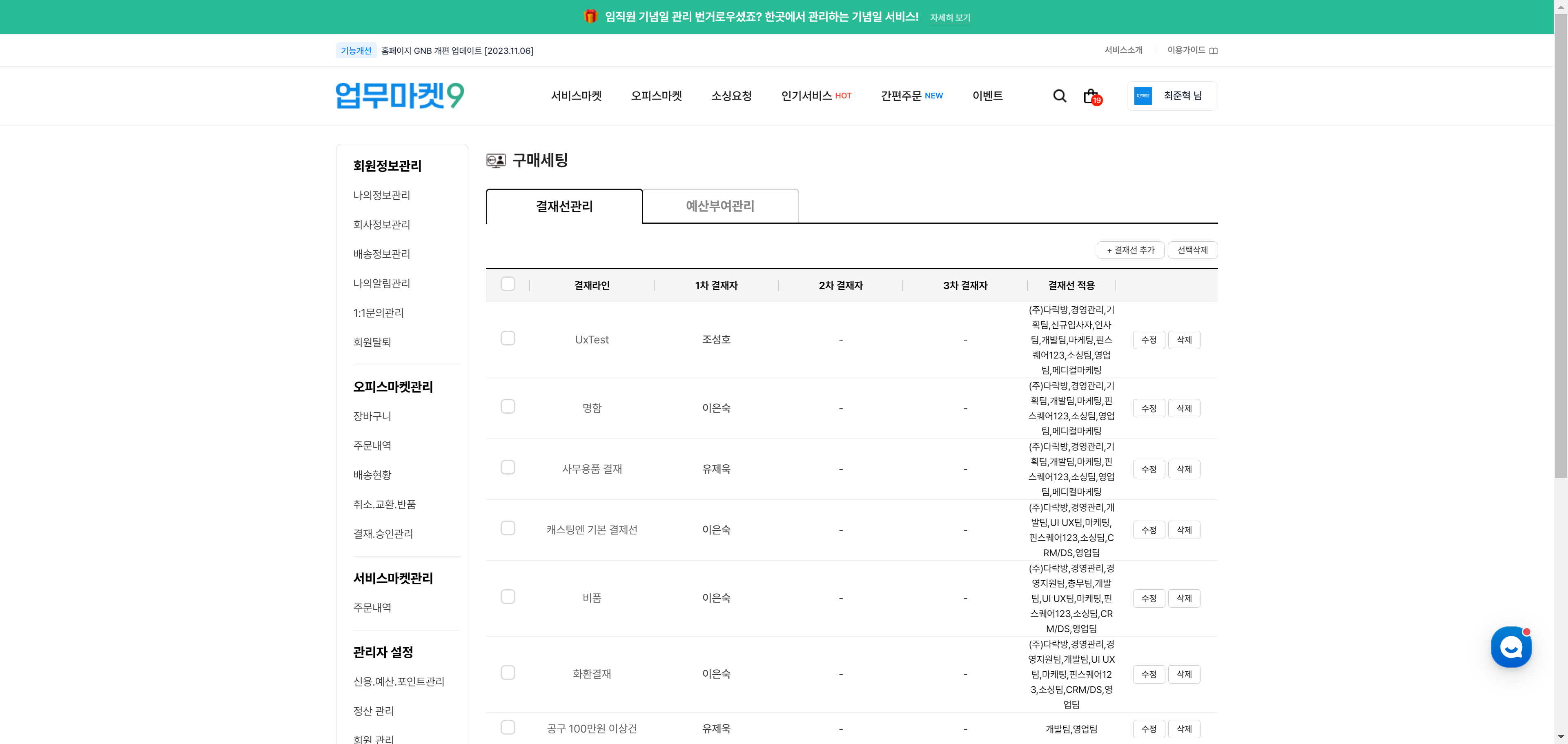Click 삭제 for the UxTest row
The height and width of the screenshot is (744, 1568).
(x=1184, y=340)
